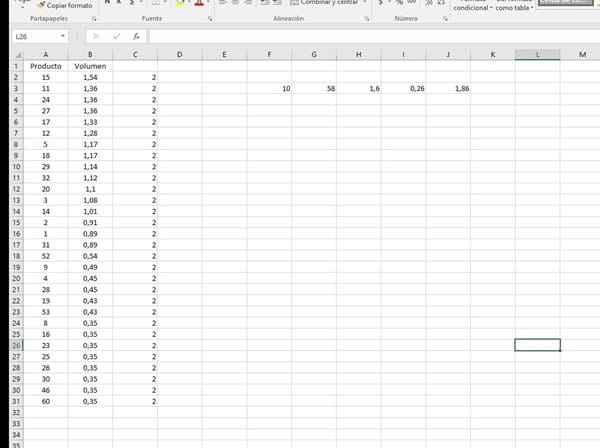The image size is (600, 448).
Task: Click cell G3 containing 58
Action: point(314,88)
